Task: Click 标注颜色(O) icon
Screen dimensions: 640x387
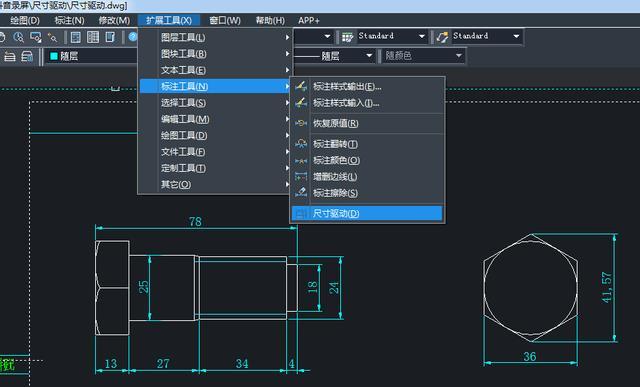Action: tap(301, 160)
